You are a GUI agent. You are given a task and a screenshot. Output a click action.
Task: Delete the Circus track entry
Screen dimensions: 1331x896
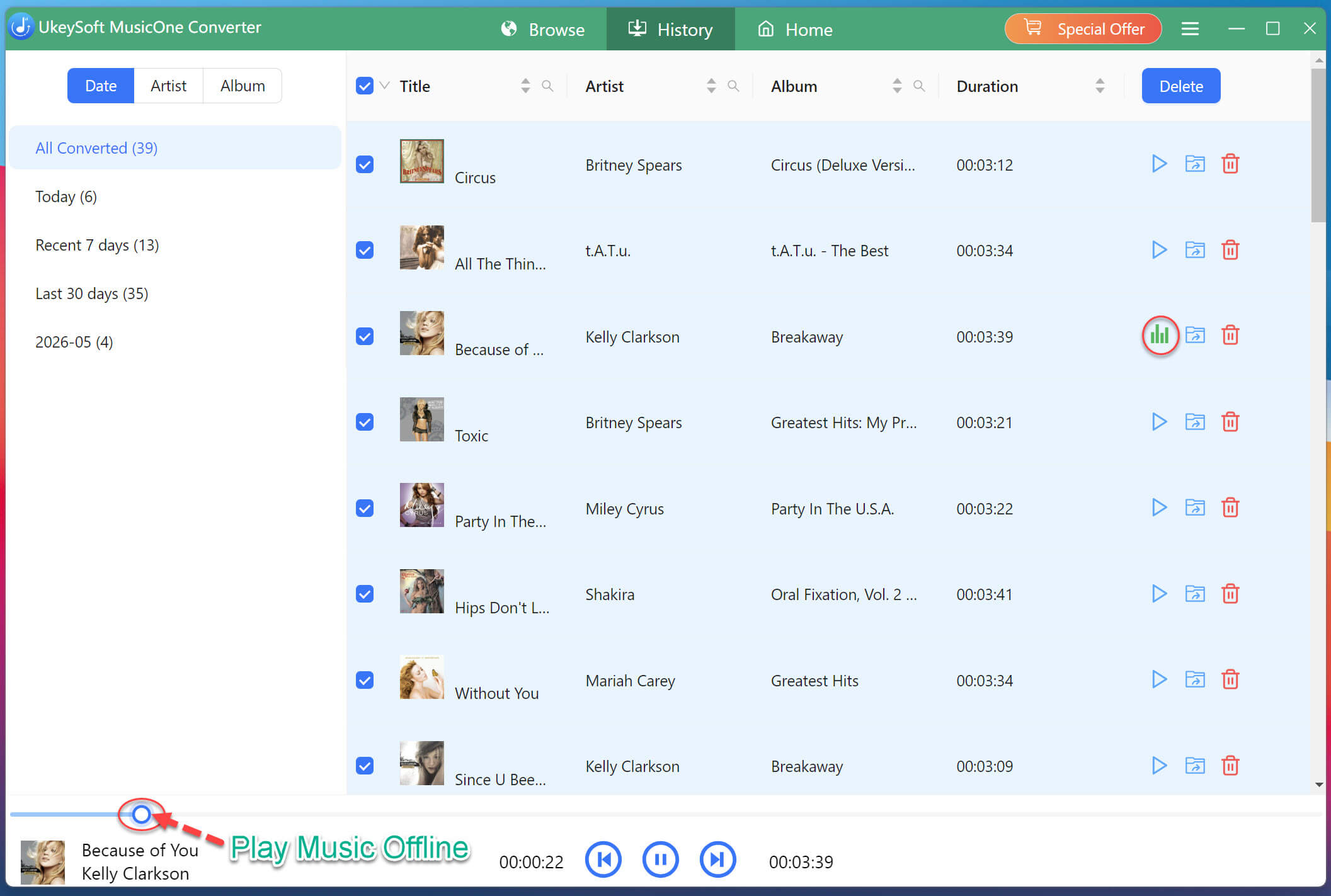[1230, 164]
